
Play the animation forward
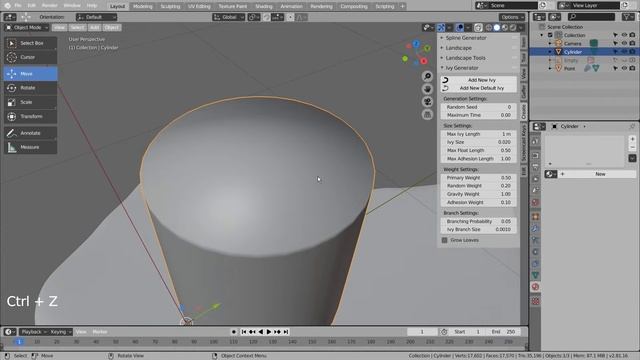(269, 332)
